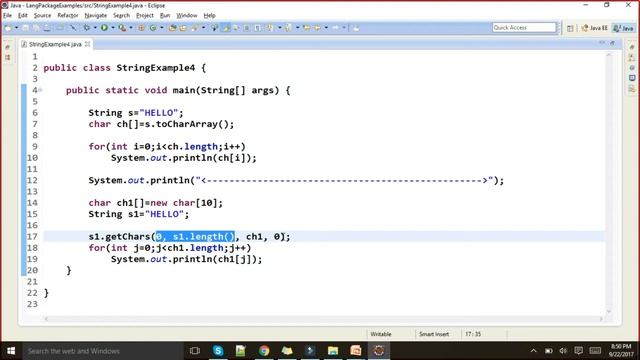
Task: Click the Save toolbar icon
Action: (26, 28)
